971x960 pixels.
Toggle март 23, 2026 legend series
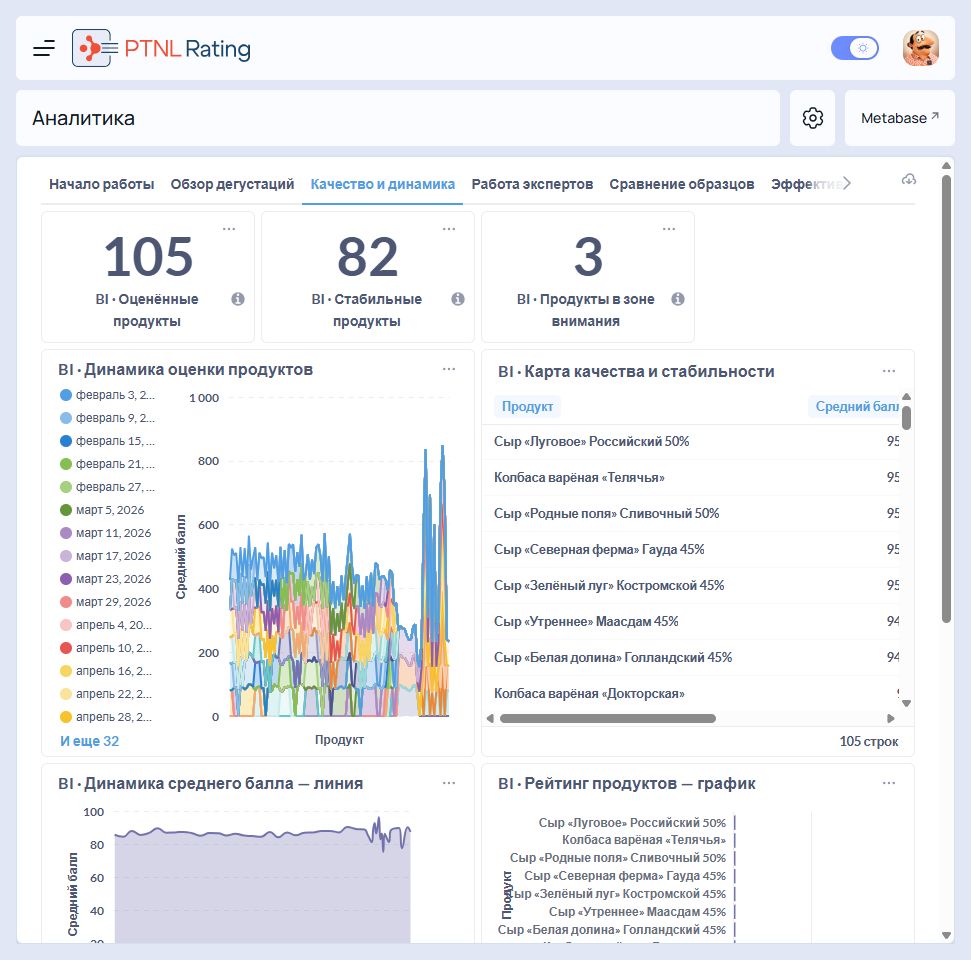click(x=106, y=579)
